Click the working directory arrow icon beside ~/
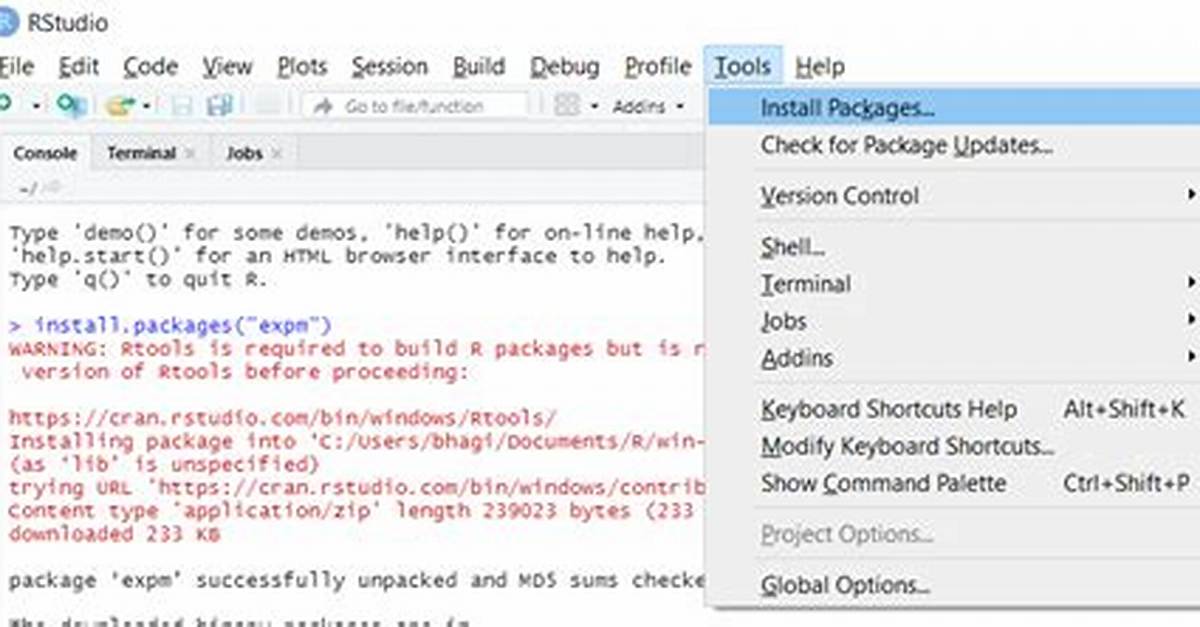1200x627 pixels. 52,187
